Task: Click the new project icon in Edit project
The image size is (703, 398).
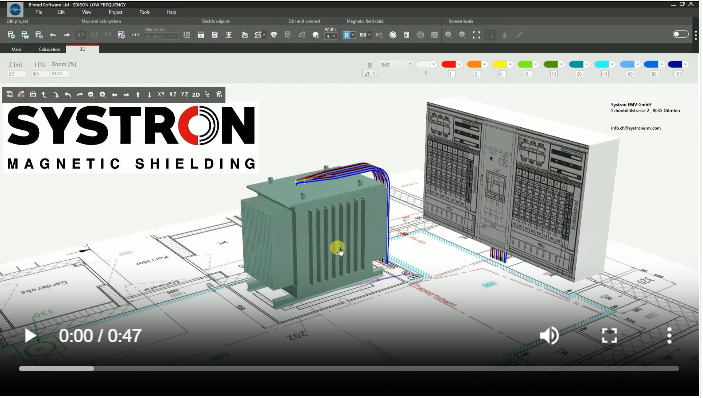Action: (x=11, y=35)
